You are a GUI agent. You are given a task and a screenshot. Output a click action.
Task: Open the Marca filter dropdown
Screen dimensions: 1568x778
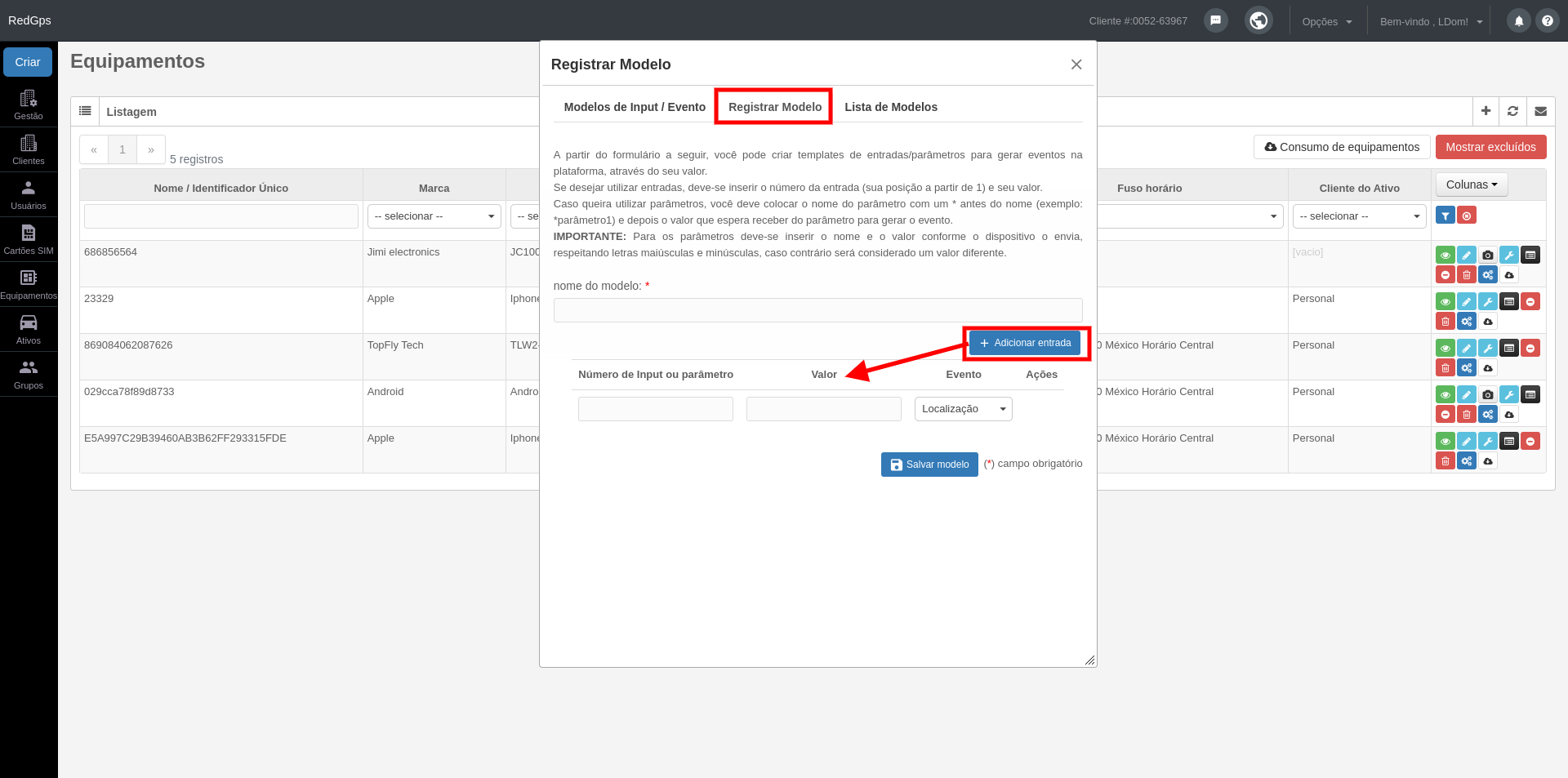coord(434,216)
